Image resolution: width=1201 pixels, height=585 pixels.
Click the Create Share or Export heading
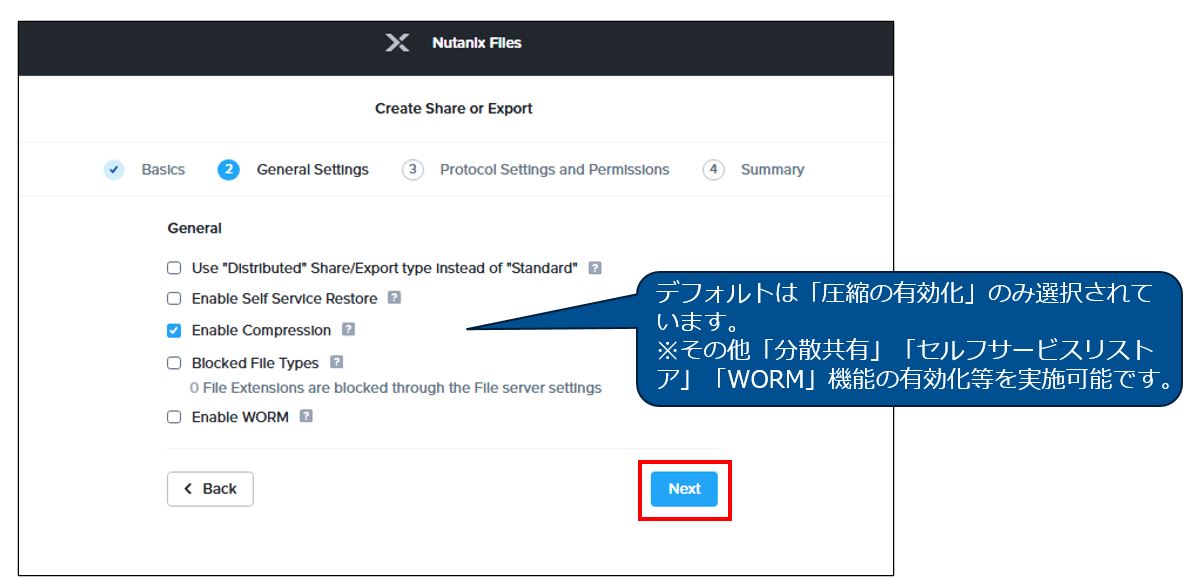click(x=454, y=109)
